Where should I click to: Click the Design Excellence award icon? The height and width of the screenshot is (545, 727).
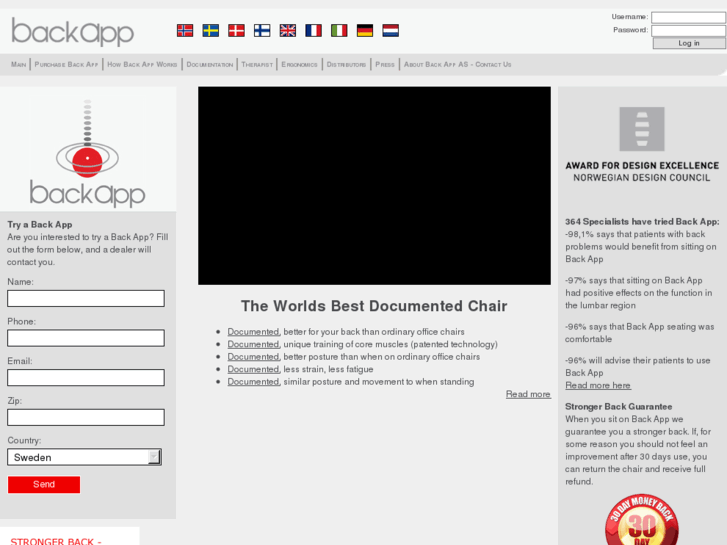(x=642, y=129)
